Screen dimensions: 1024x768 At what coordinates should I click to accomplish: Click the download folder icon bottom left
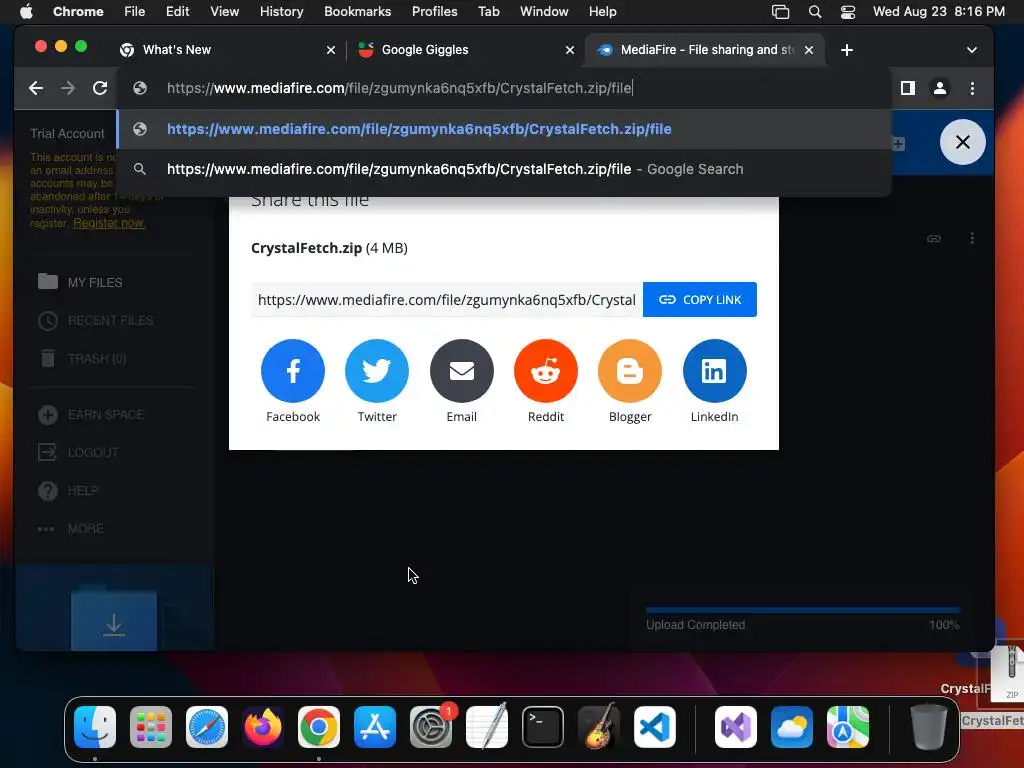(x=114, y=620)
